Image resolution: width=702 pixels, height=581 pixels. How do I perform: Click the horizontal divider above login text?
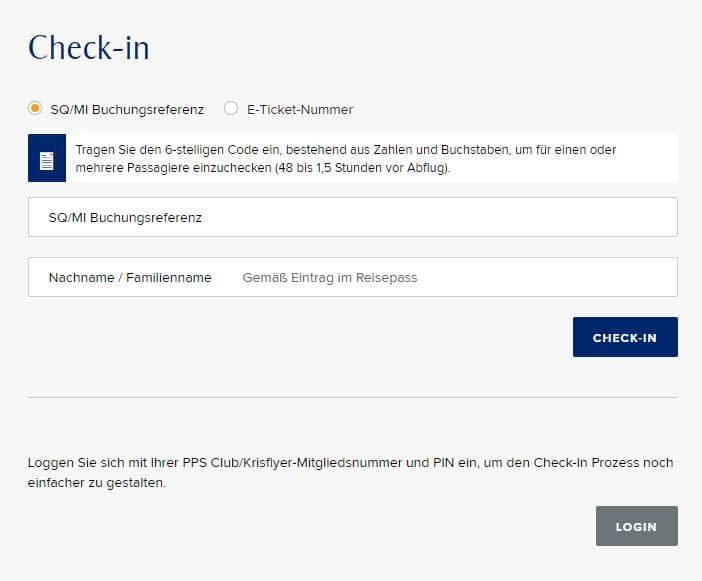pos(353,397)
